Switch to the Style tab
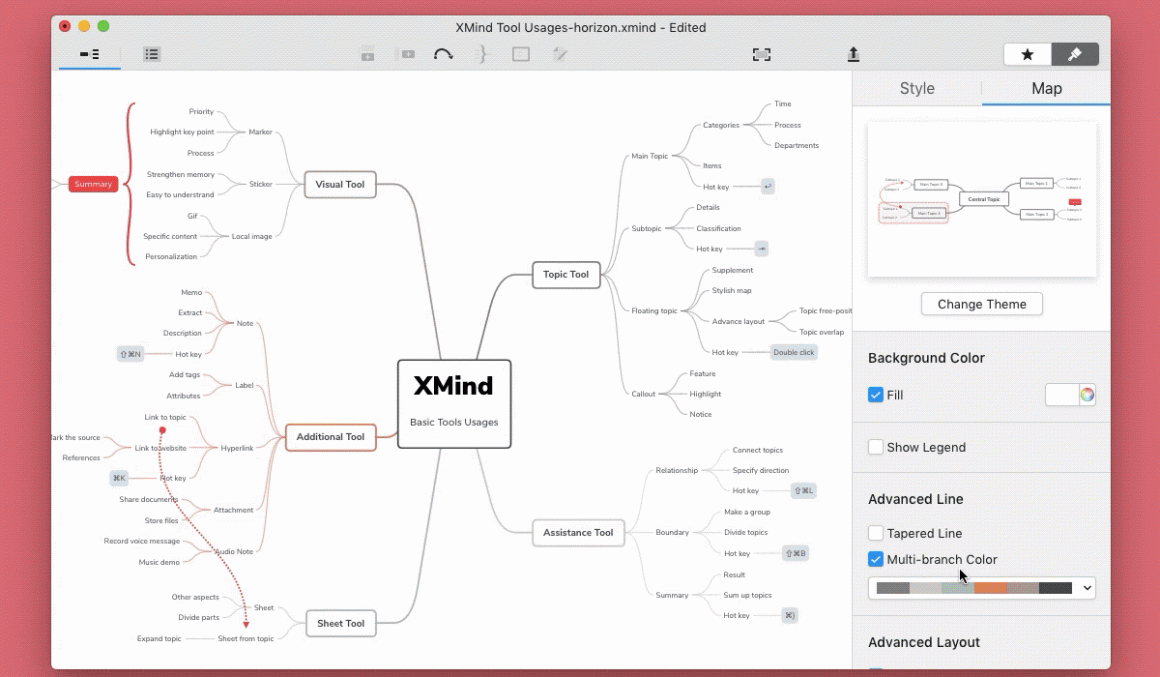Image resolution: width=1160 pixels, height=677 pixels. coord(917,88)
